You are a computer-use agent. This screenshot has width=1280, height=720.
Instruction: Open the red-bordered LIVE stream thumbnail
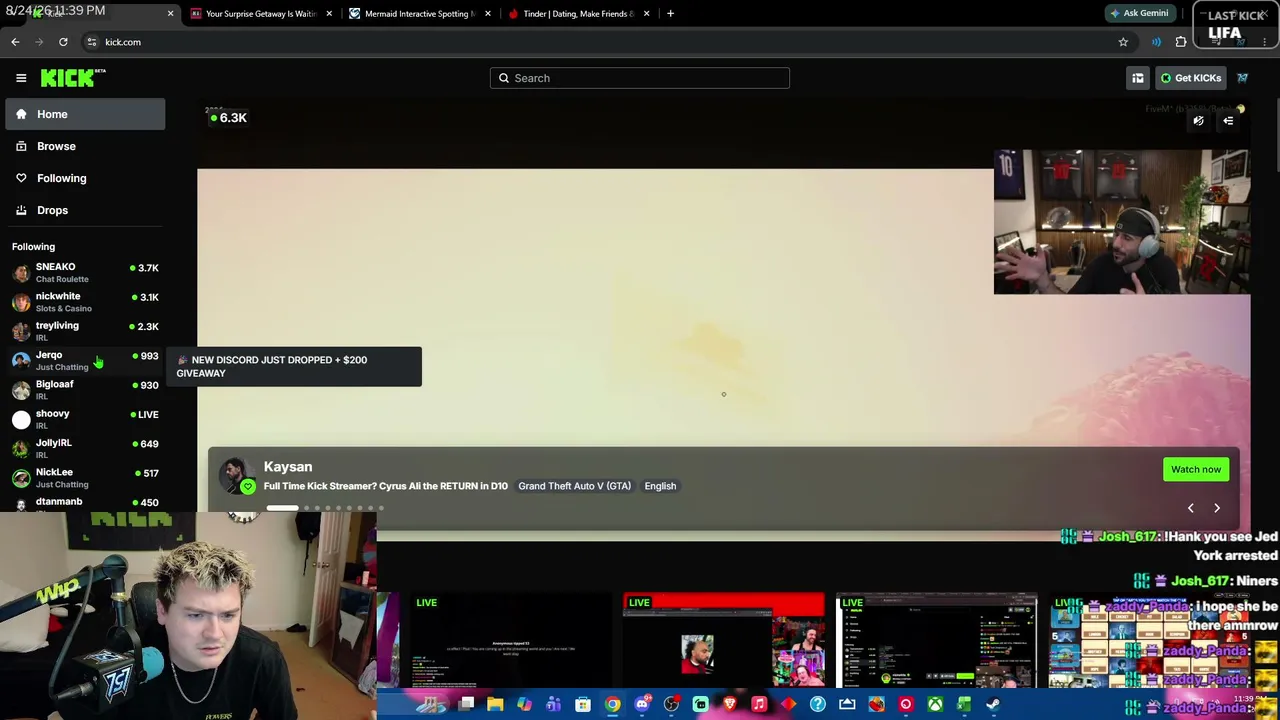coord(724,641)
